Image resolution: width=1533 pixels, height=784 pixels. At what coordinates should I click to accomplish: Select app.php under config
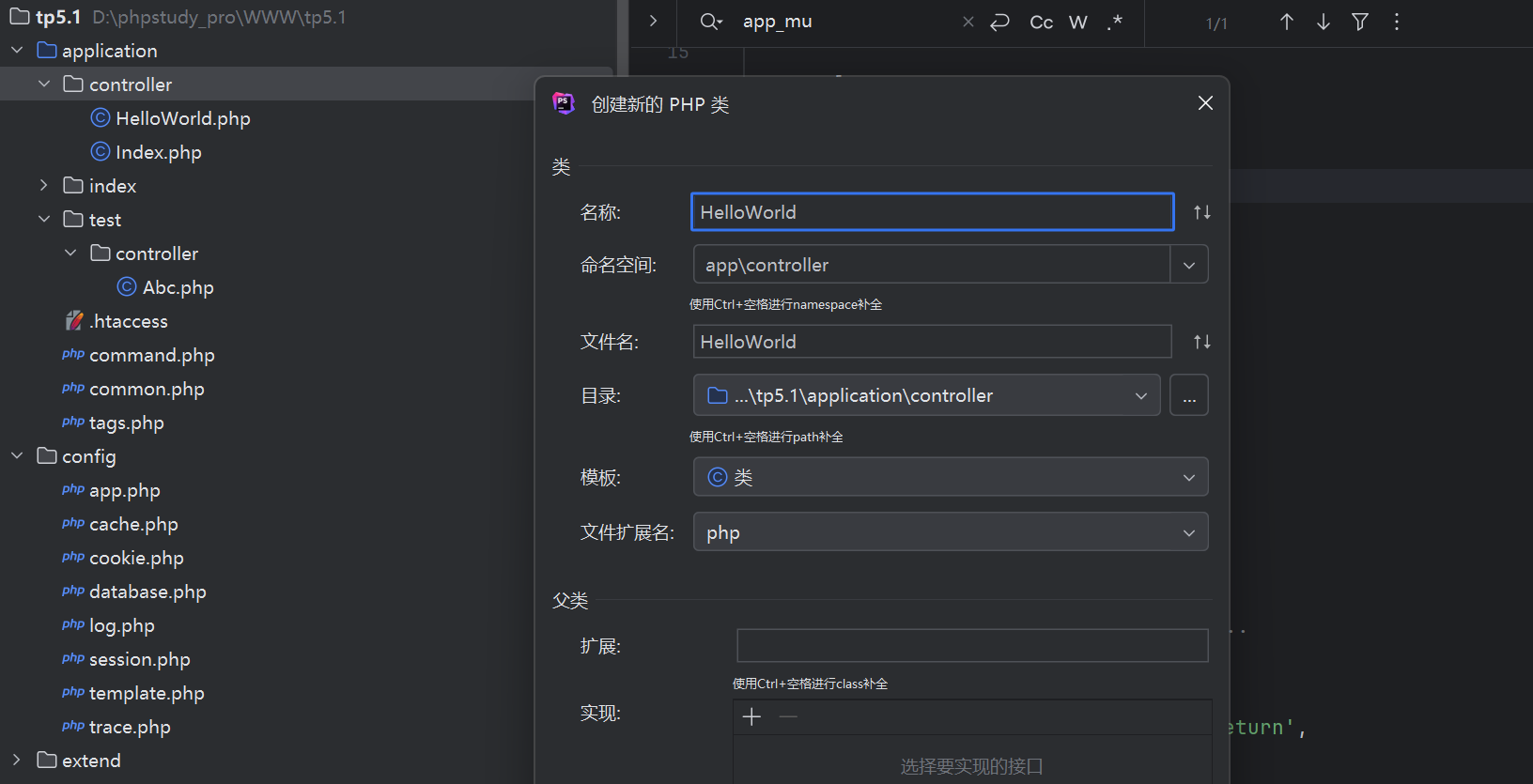pyautogui.click(x=125, y=490)
